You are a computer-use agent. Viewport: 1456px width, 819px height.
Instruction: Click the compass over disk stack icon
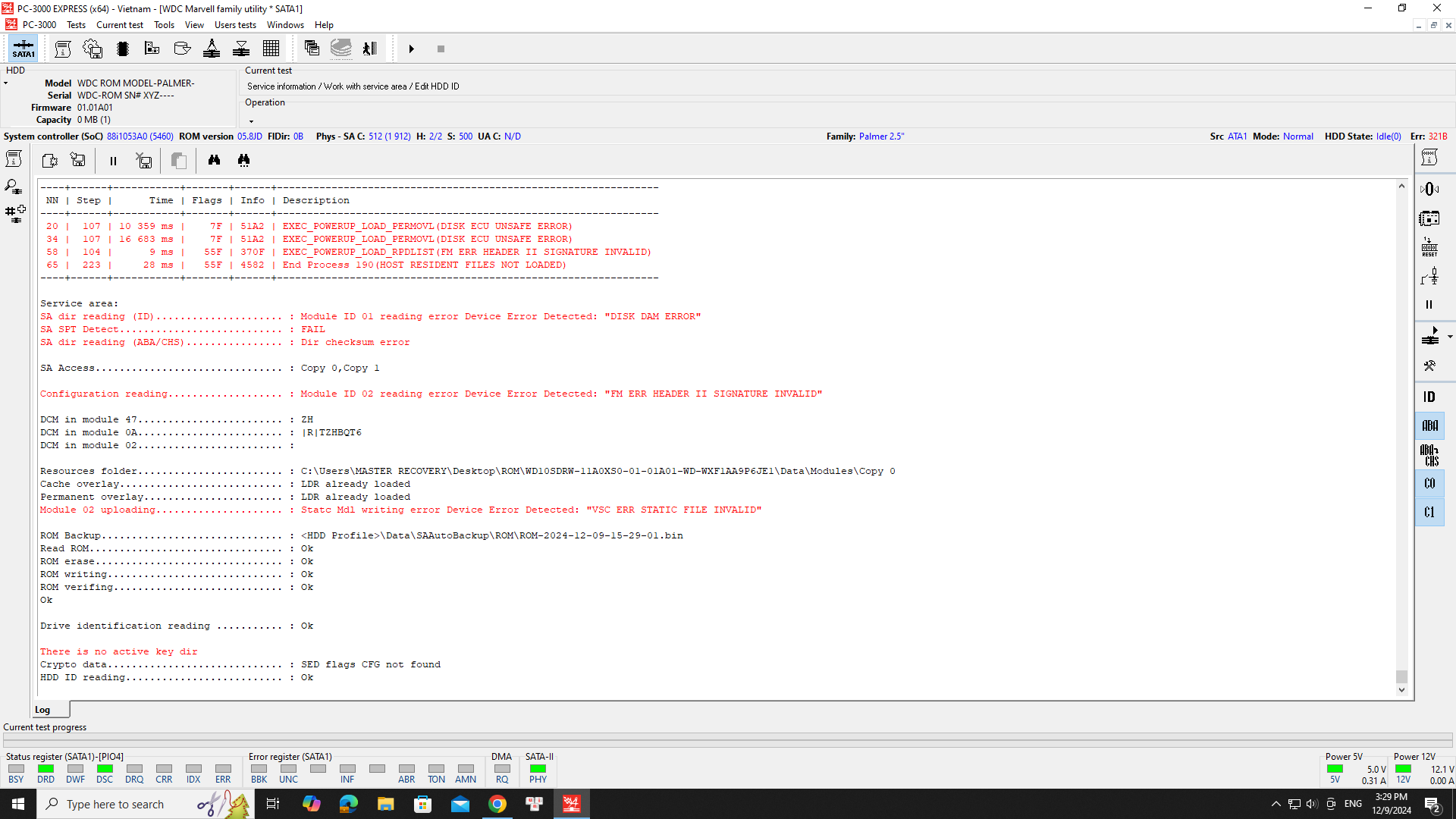pyautogui.click(x=212, y=49)
